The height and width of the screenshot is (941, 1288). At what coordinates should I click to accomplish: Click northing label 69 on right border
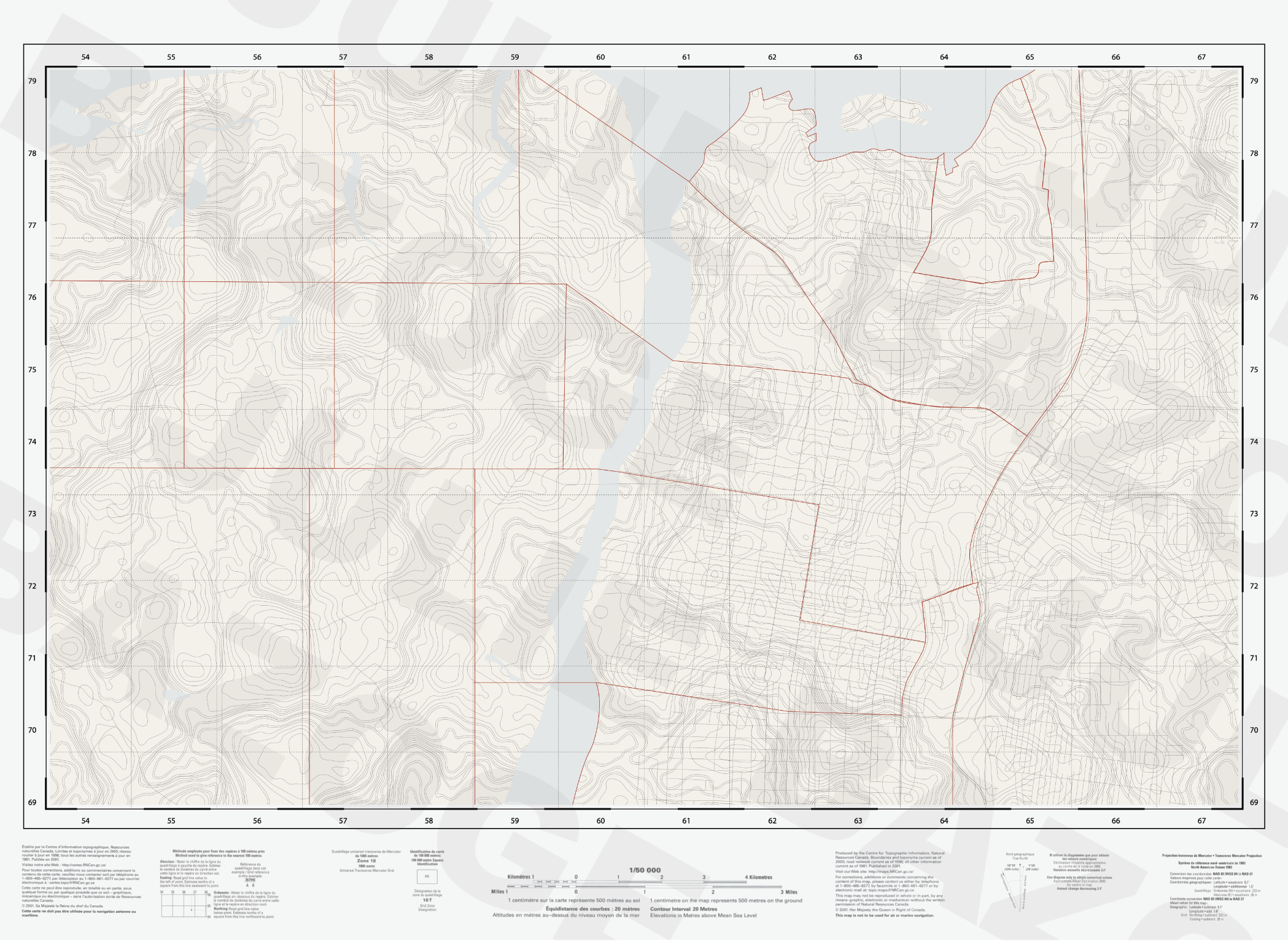click(1254, 802)
